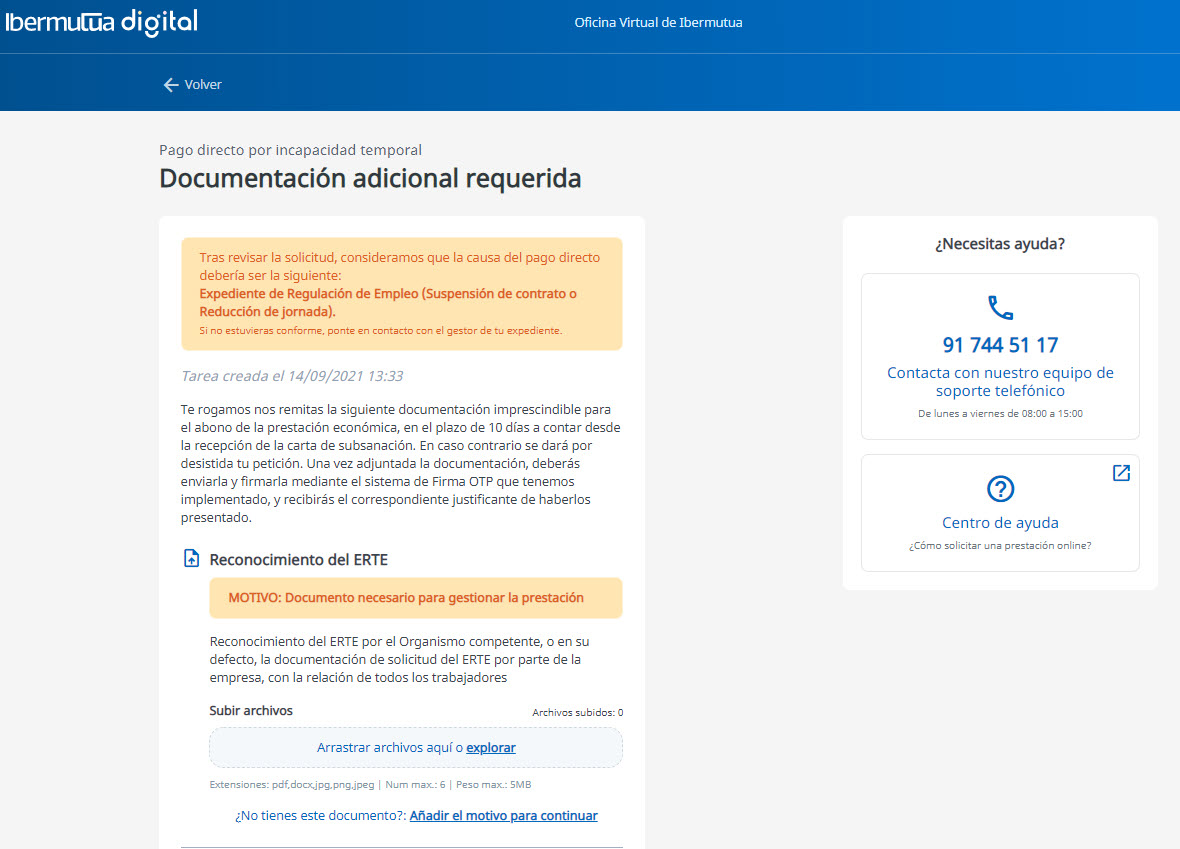Click the Reconocimiento del ERTE section heading
Image resolution: width=1180 pixels, height=849 pixels.
(x=298, y=560)
